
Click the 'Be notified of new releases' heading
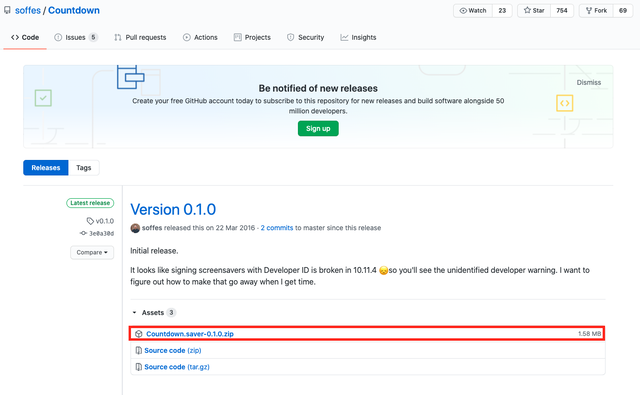coord(318,89)
